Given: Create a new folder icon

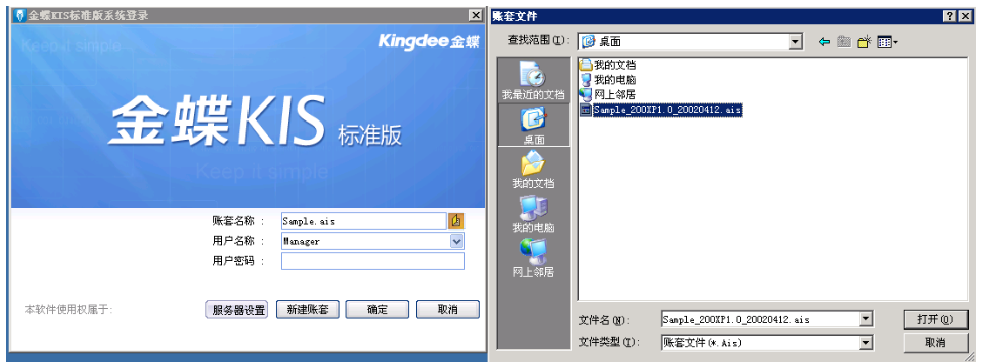Looking at the screenshot, I should coord(865,42).
